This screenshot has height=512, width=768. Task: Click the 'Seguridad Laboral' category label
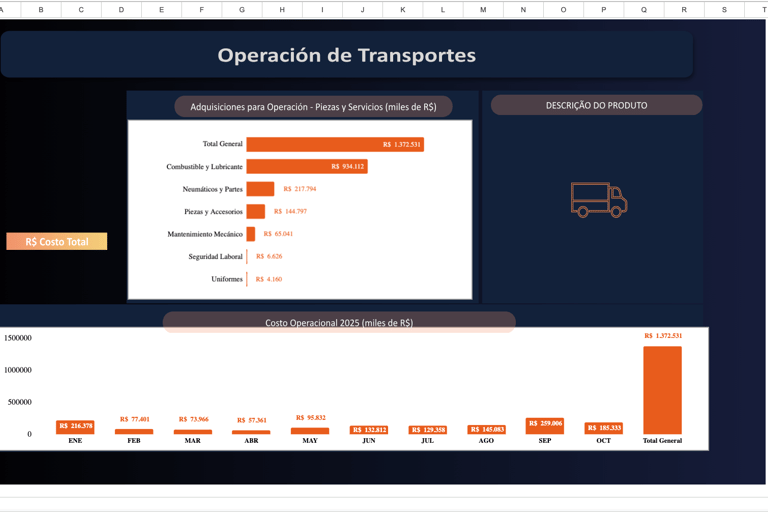point(216,256)
